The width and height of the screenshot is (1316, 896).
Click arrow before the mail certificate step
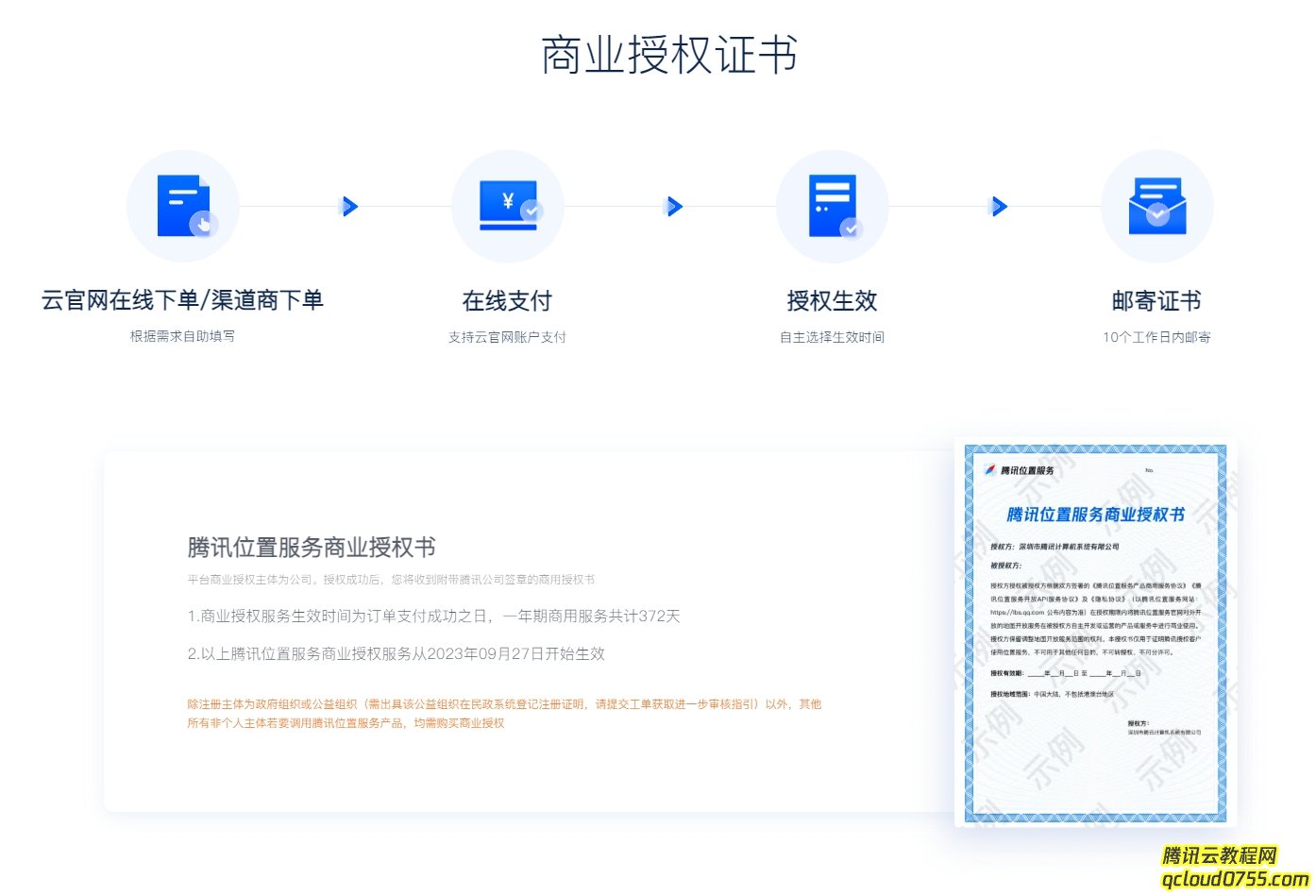coord(999,206)
